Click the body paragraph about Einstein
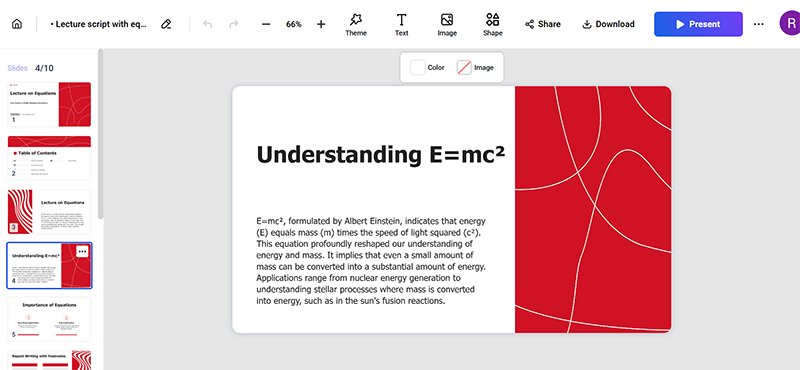800x370 pixels. [371, 261]
